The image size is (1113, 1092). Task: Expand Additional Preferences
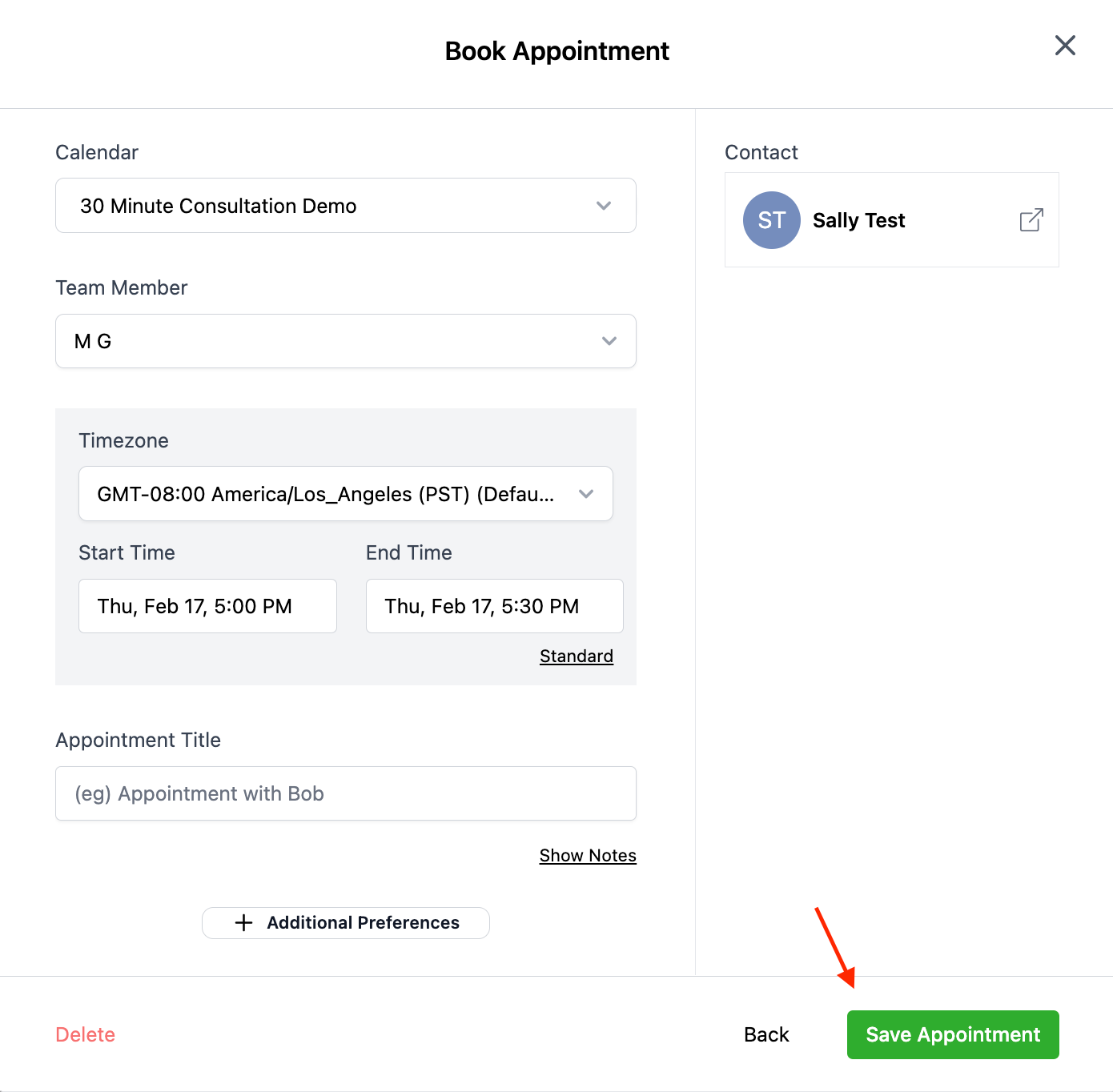coord(346,923)
